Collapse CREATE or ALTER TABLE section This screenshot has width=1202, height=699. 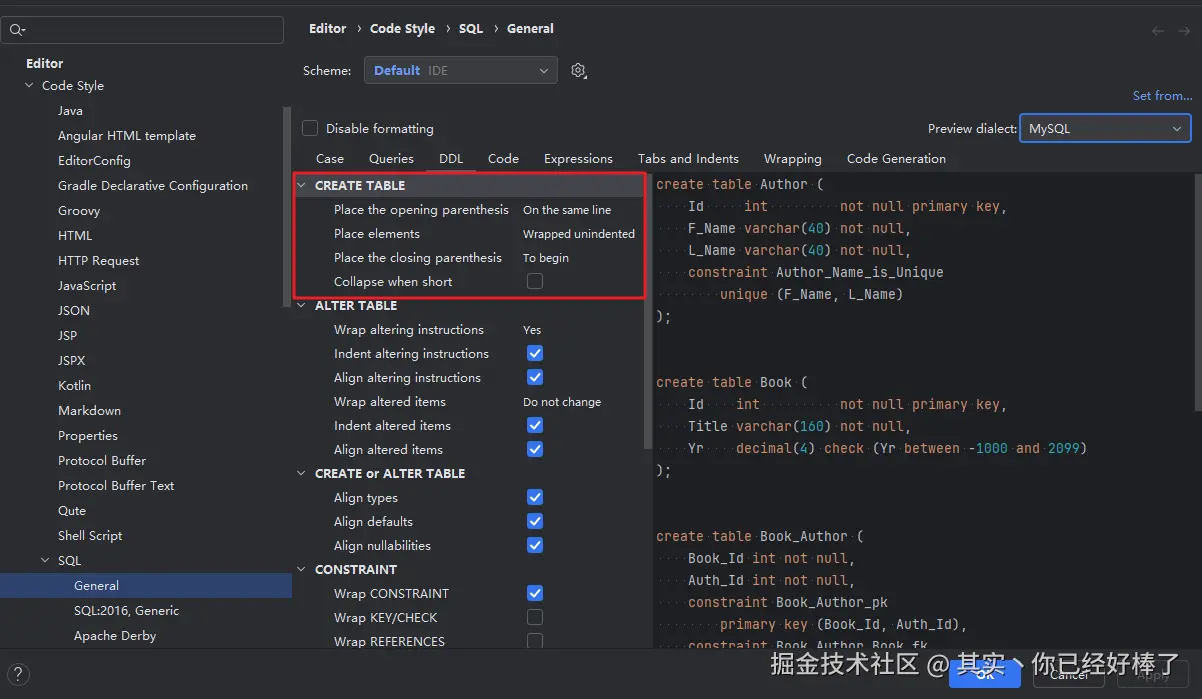302,474
